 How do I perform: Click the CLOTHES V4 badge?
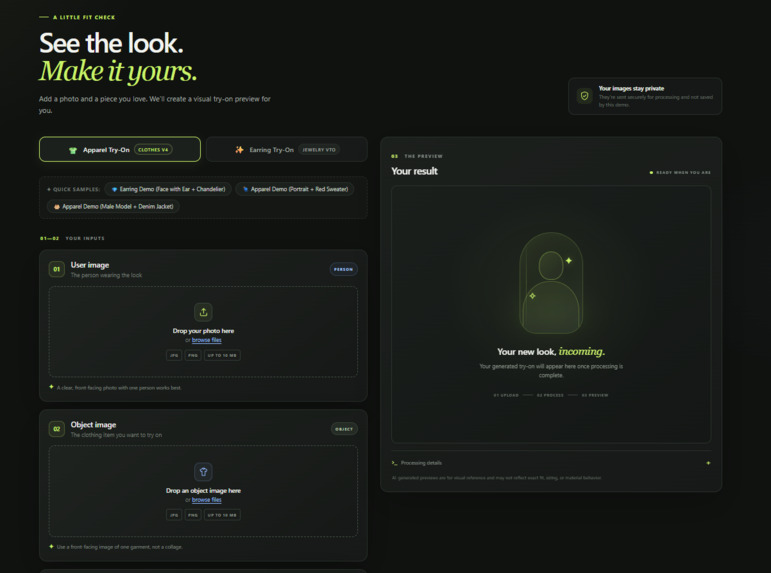tap(153, 150)
